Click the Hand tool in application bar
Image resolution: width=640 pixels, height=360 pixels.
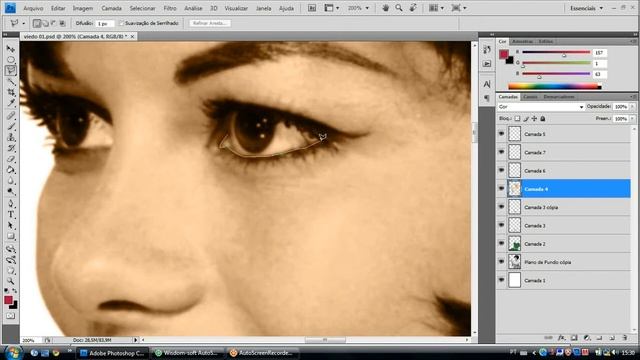tap(385, 8)
